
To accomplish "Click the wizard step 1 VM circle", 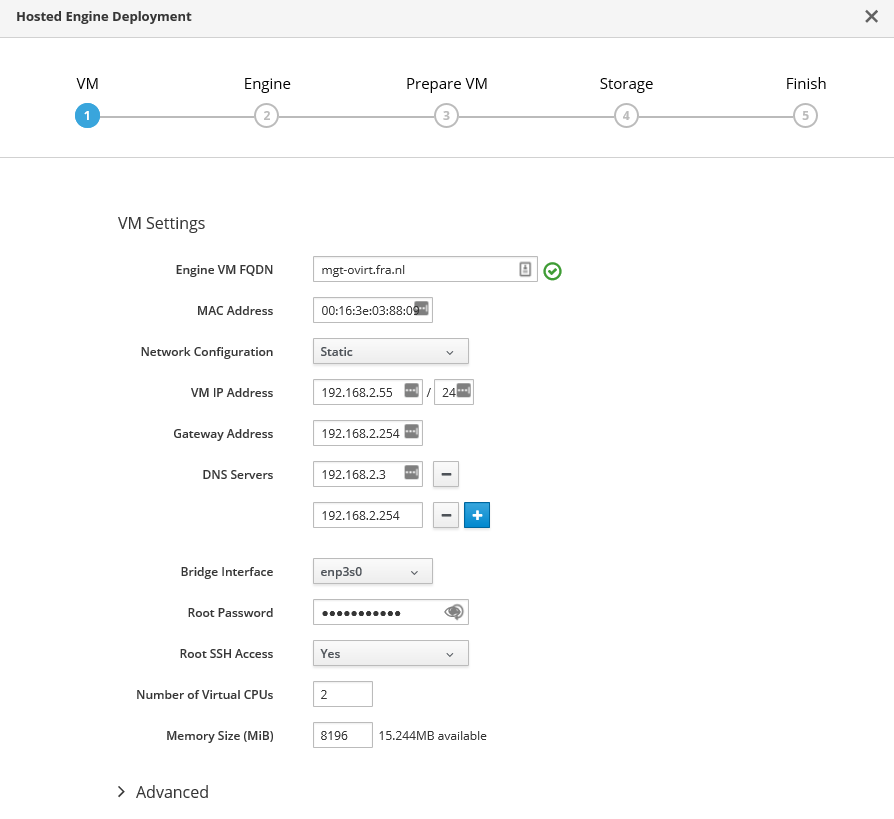I will tap(87, 116).
